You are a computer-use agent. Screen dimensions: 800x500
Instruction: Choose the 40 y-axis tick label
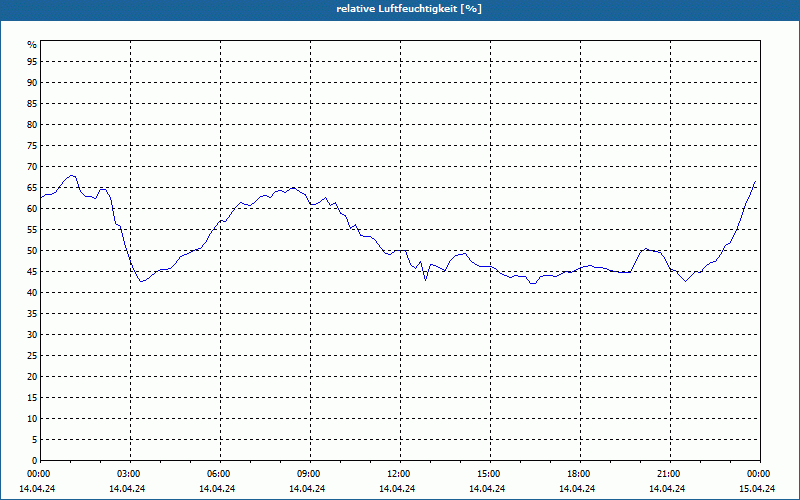[32, 292]
